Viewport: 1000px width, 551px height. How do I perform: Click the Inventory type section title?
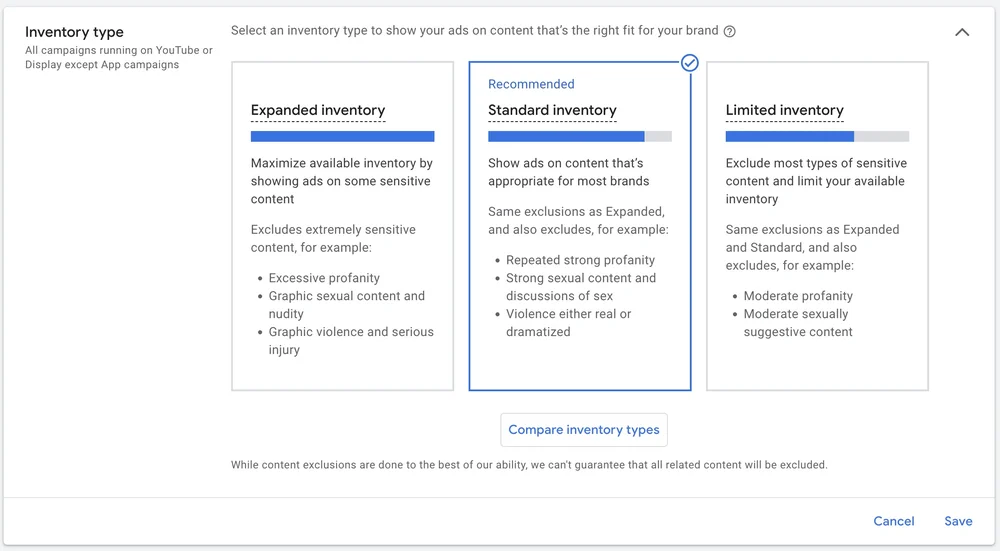(x=74, y=32)
